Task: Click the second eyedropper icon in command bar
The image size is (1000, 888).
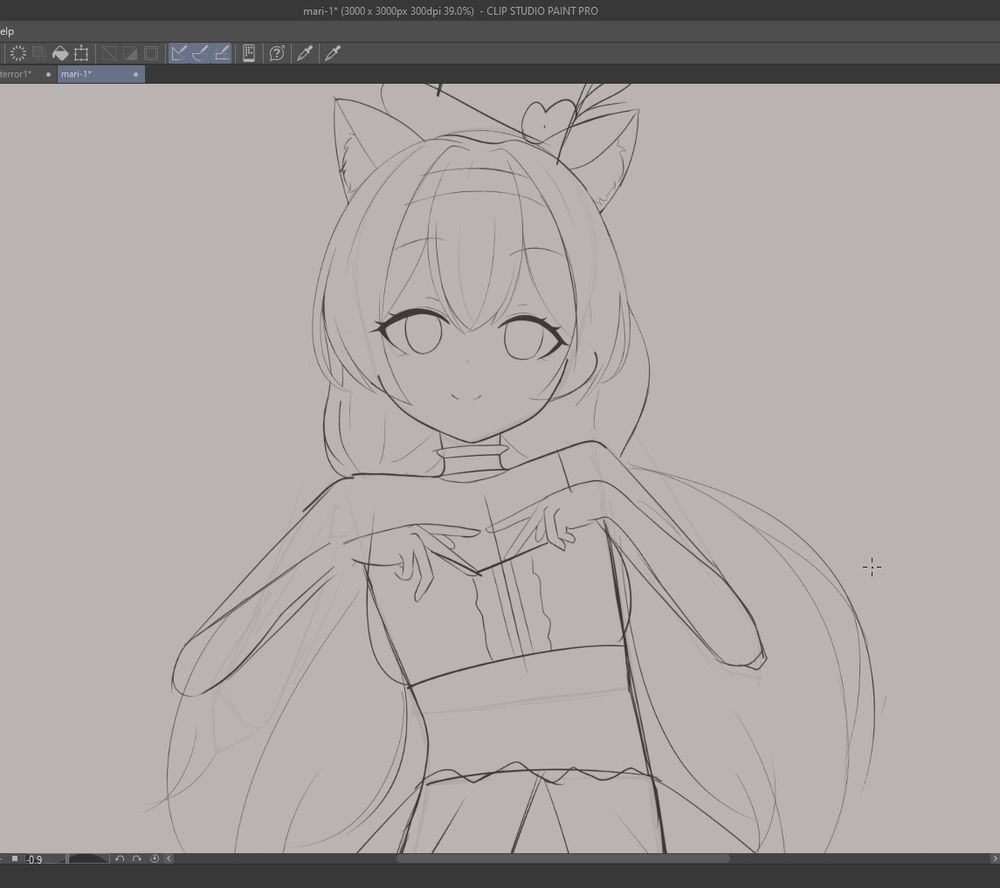Action: tap(333, 54)
